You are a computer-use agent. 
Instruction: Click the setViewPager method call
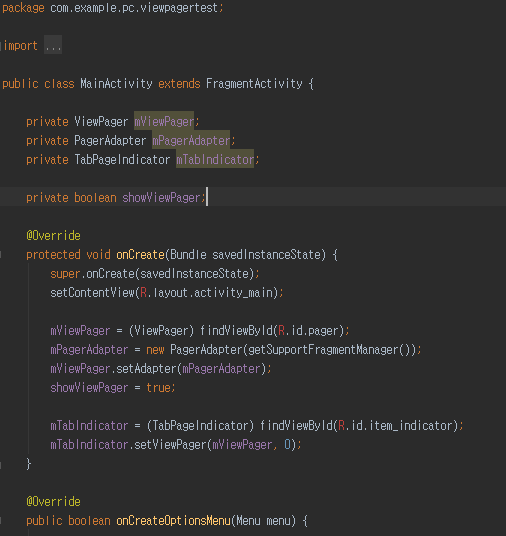tap(170, 445)
